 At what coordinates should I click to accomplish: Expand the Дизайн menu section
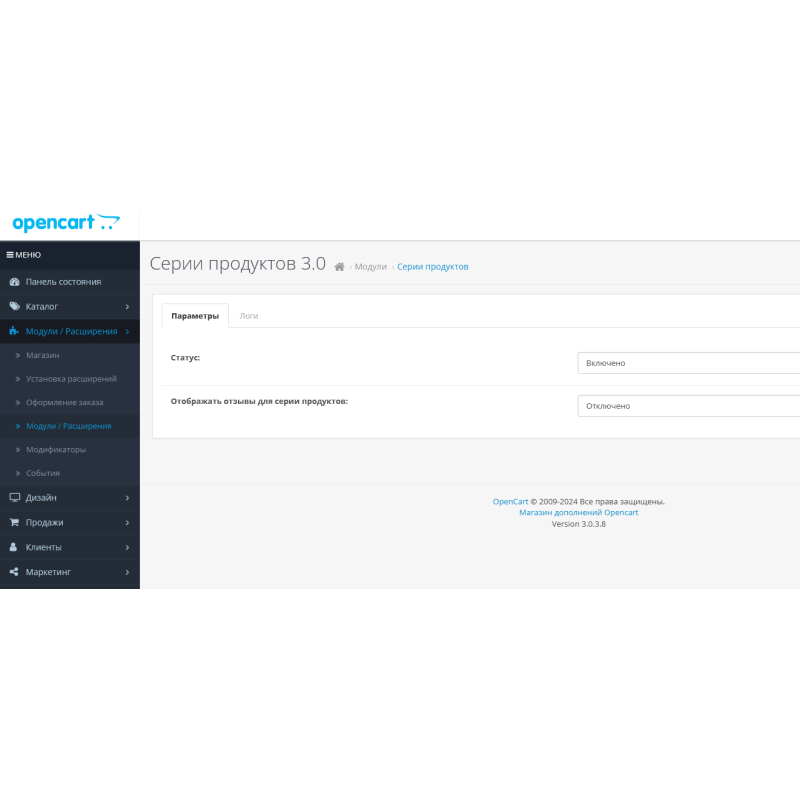tap(70, 497)
